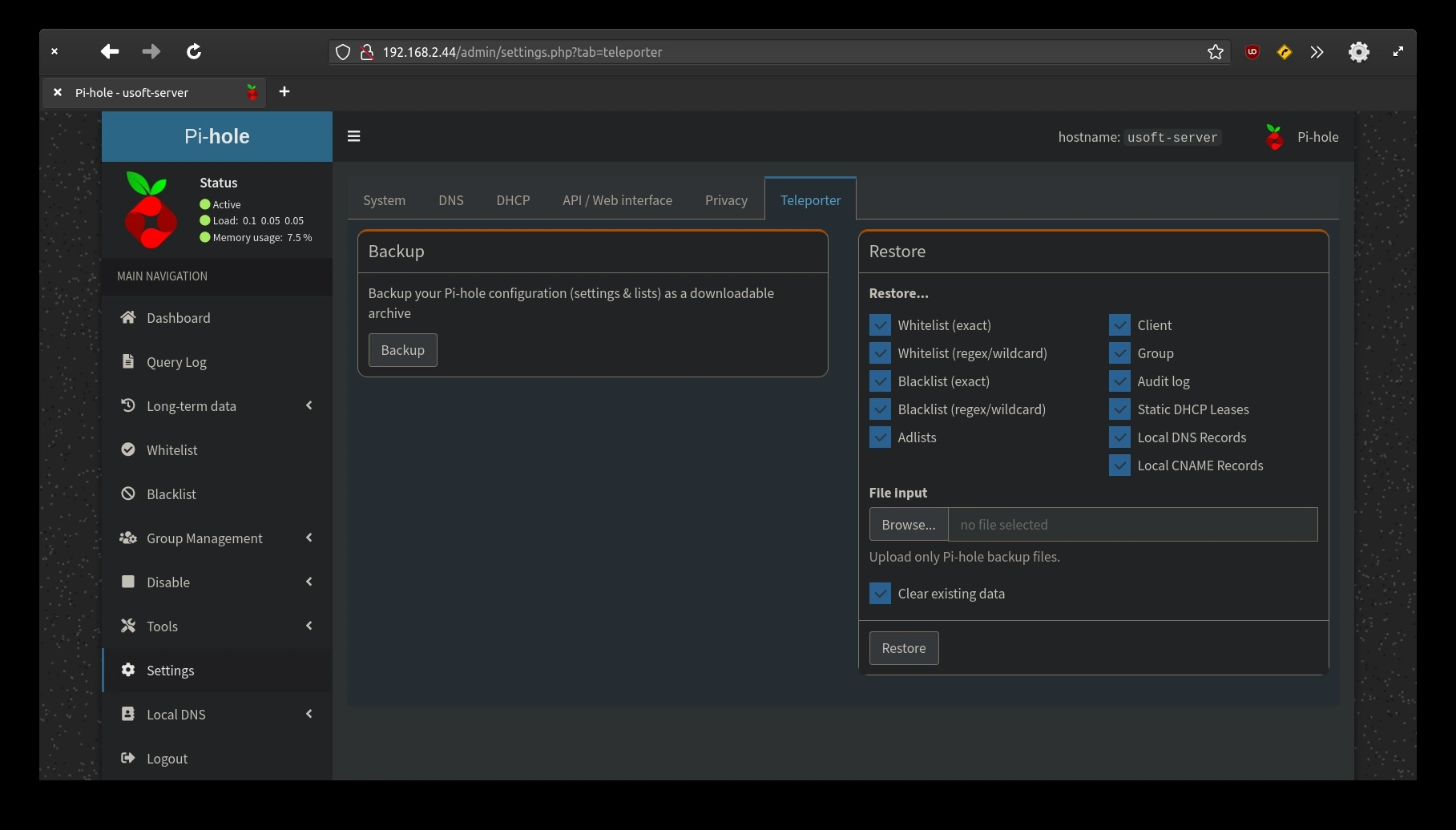Expand Long-term data submenu arrow

coord(309,405)
